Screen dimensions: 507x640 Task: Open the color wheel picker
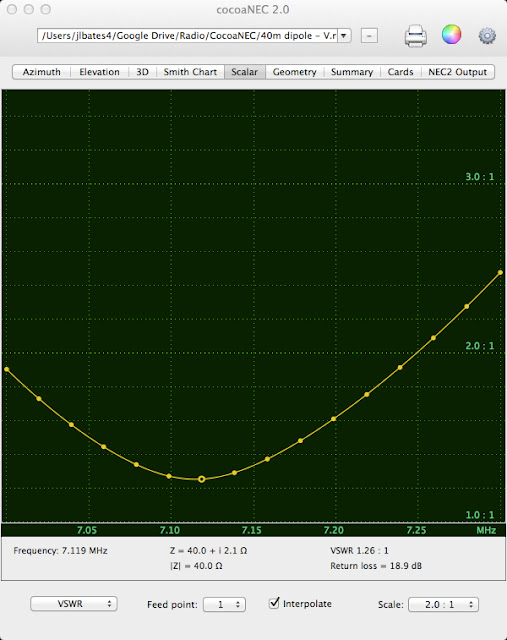[451, 35]
